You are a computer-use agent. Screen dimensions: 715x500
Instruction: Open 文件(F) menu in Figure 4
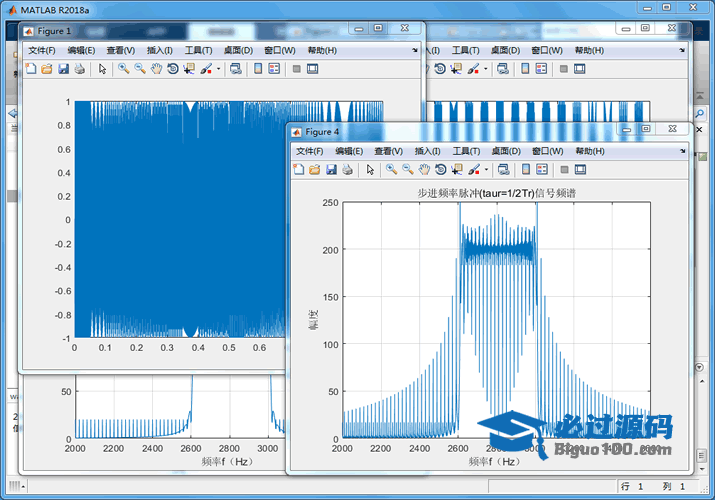[x=310, y=151]
